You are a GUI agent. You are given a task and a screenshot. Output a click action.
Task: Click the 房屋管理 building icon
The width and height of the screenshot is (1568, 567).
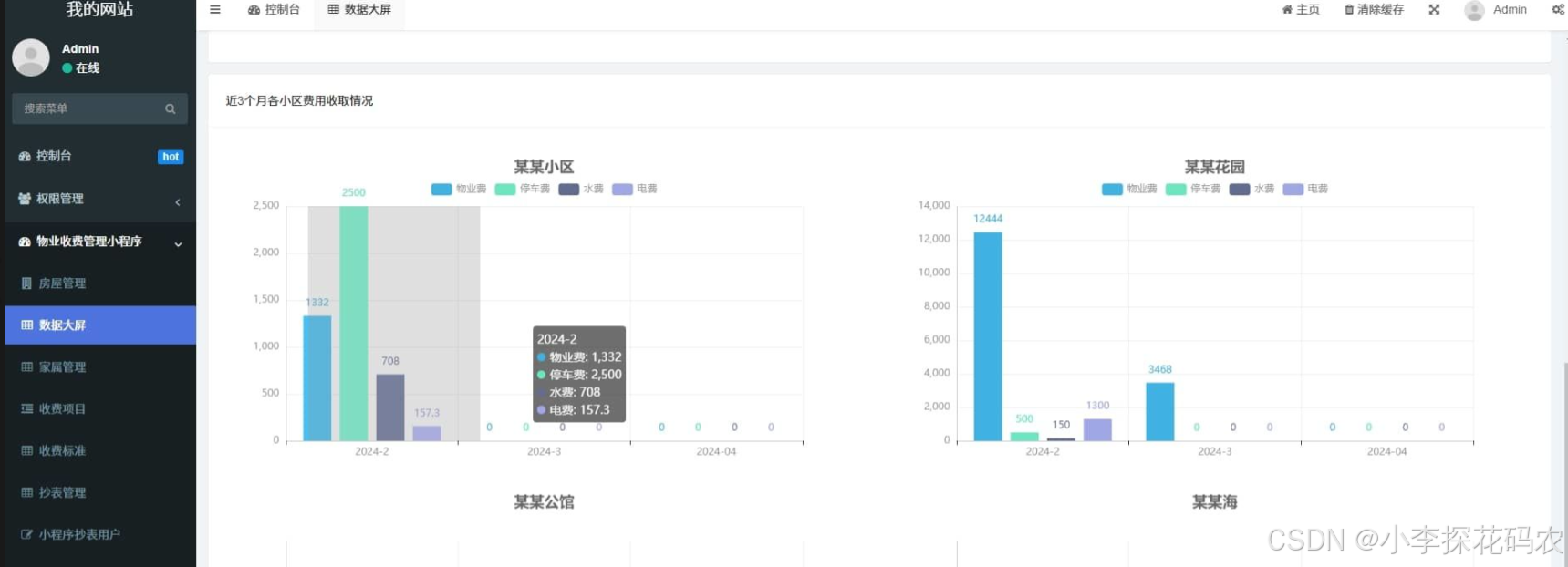[26, 283]
